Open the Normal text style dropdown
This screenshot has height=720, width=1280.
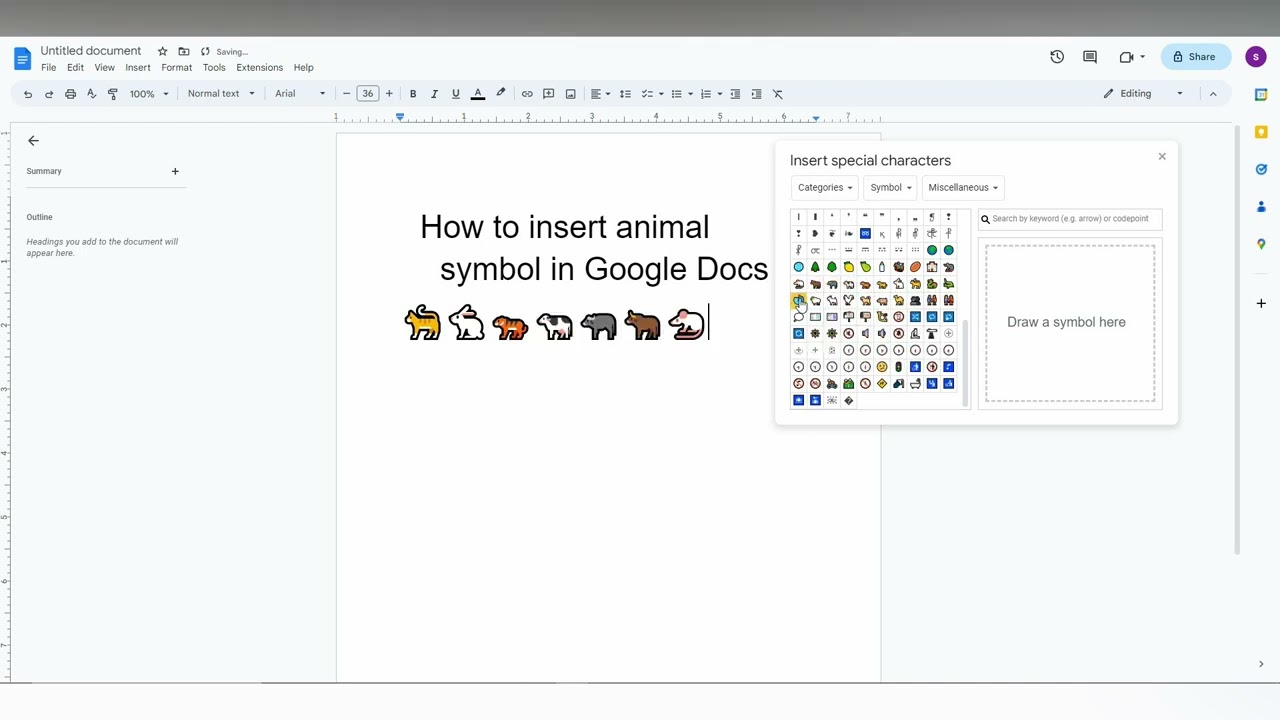tap(221, 94)
